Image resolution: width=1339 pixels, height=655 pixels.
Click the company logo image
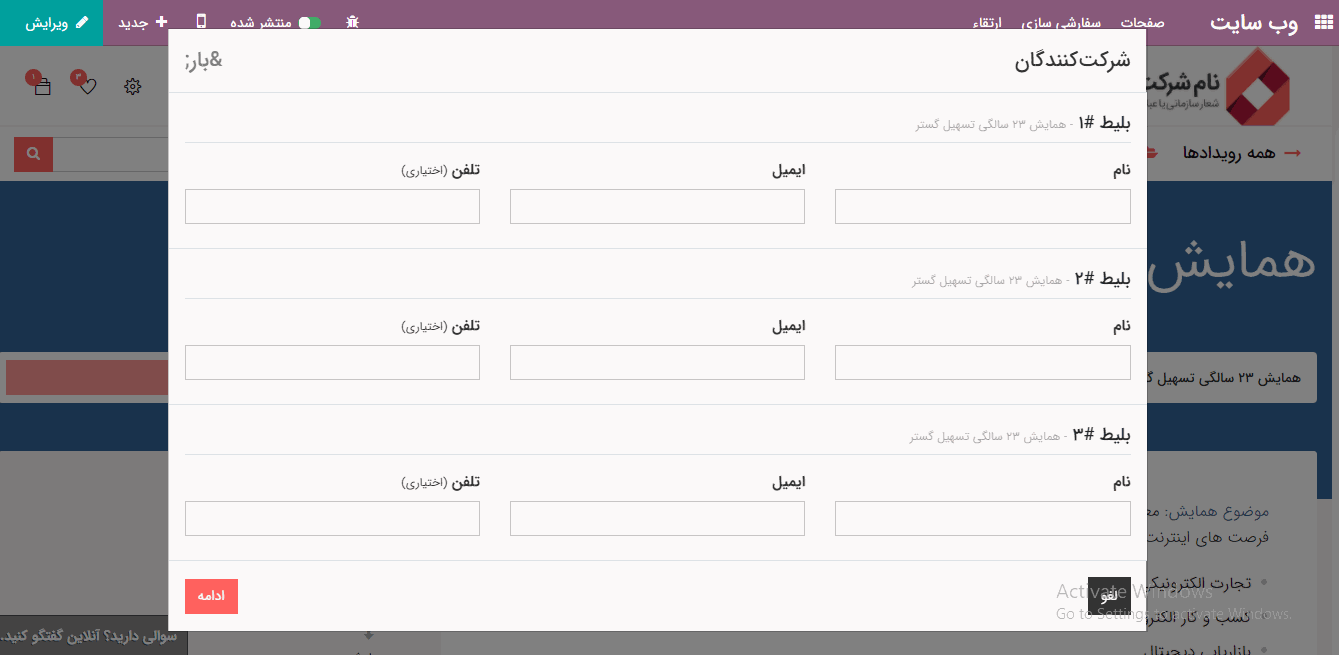(1257, 86)
